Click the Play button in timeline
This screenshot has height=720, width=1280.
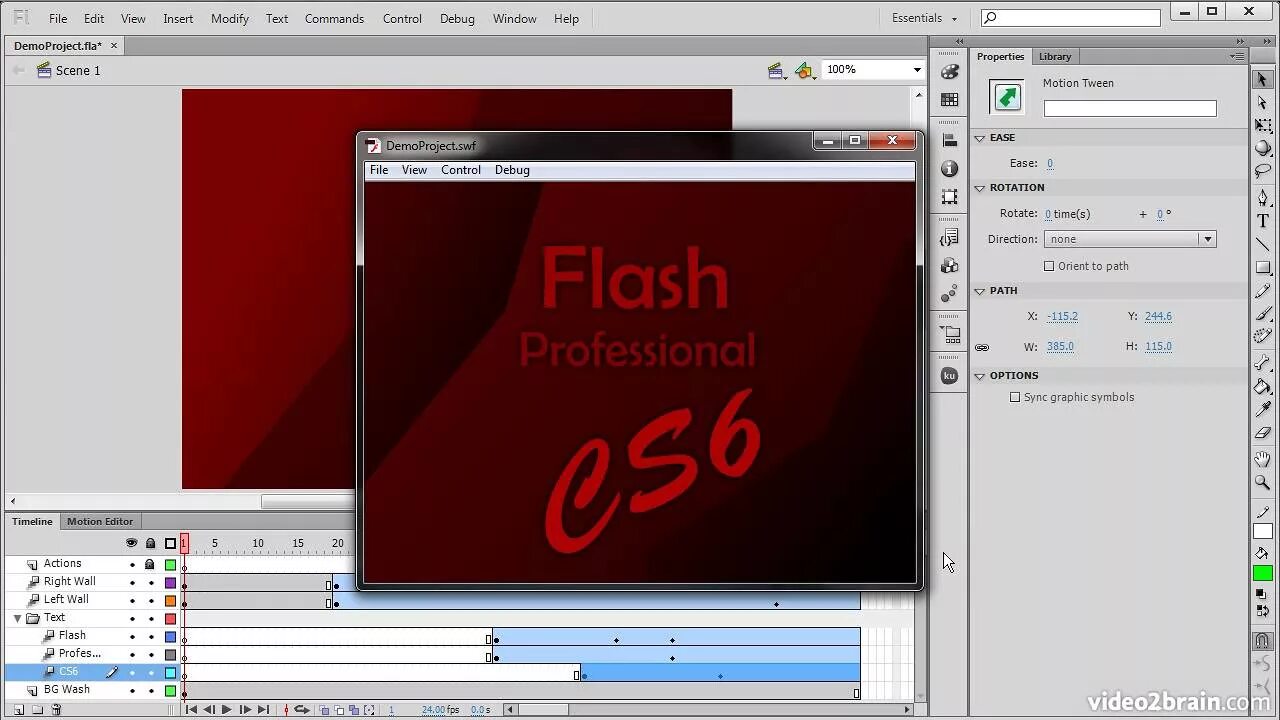coord(226,710)
